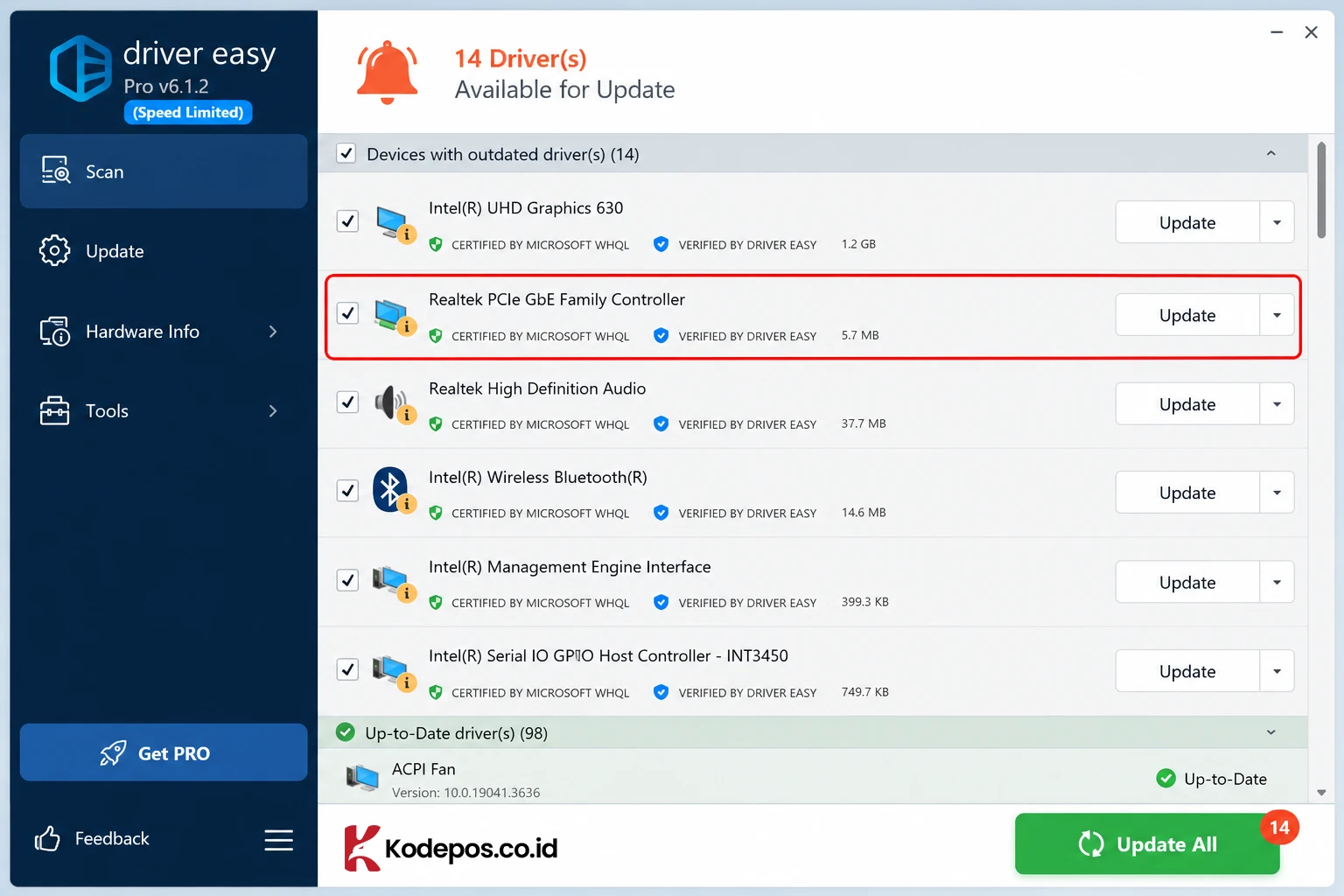
Task: Click the Realtek PCIe GbE network device icon
Action: click(394, 316)
